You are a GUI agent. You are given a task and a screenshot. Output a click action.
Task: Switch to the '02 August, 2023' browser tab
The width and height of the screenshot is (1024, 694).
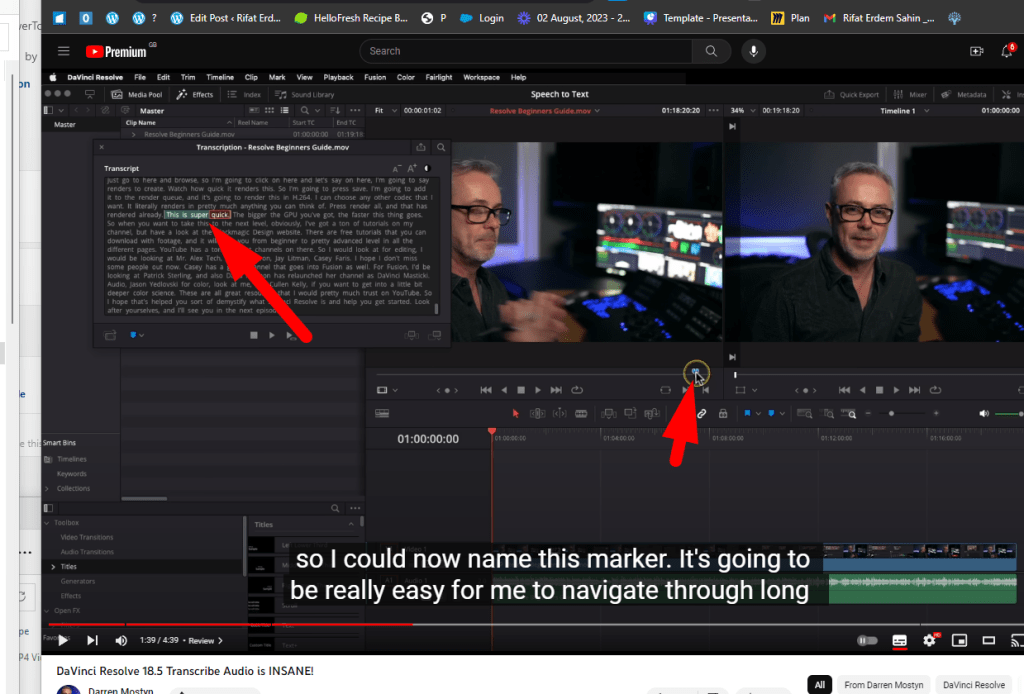[573, 18]
